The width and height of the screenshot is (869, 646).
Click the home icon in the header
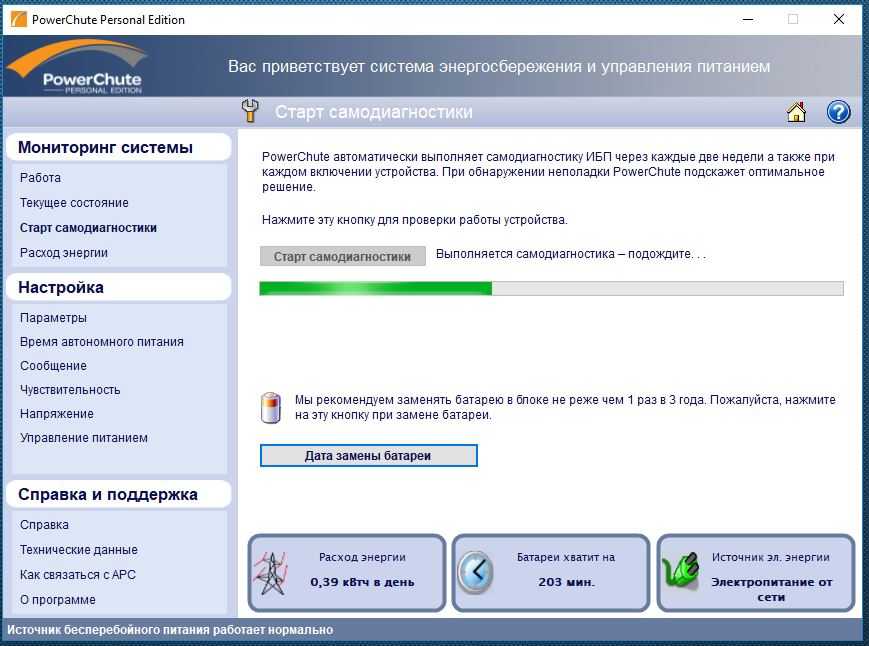pyautogui.click(x=796, y=112)
